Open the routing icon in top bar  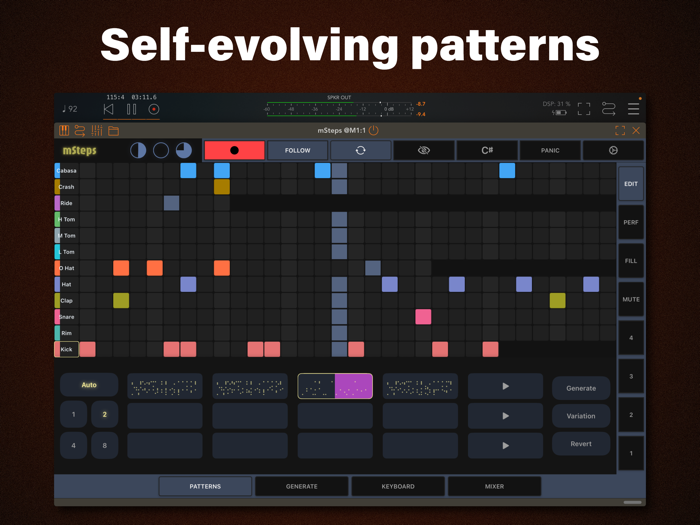(x=608, y=109)
